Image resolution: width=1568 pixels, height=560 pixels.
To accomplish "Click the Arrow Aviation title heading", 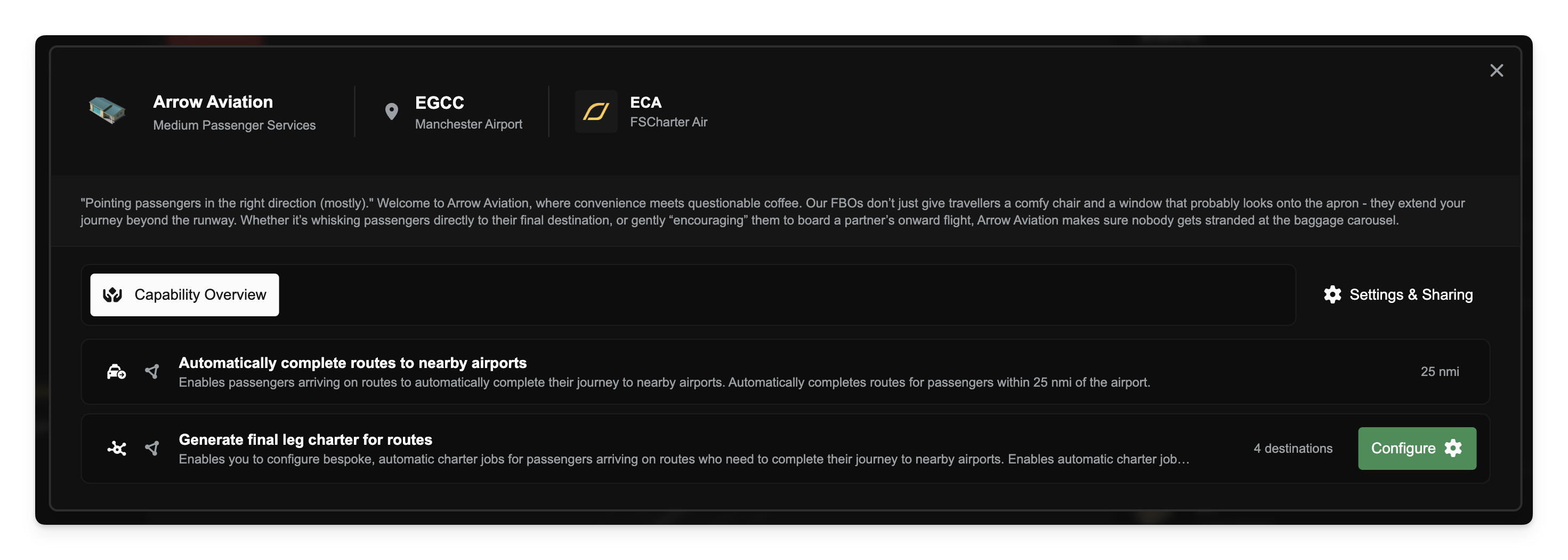I will (213, 102).
